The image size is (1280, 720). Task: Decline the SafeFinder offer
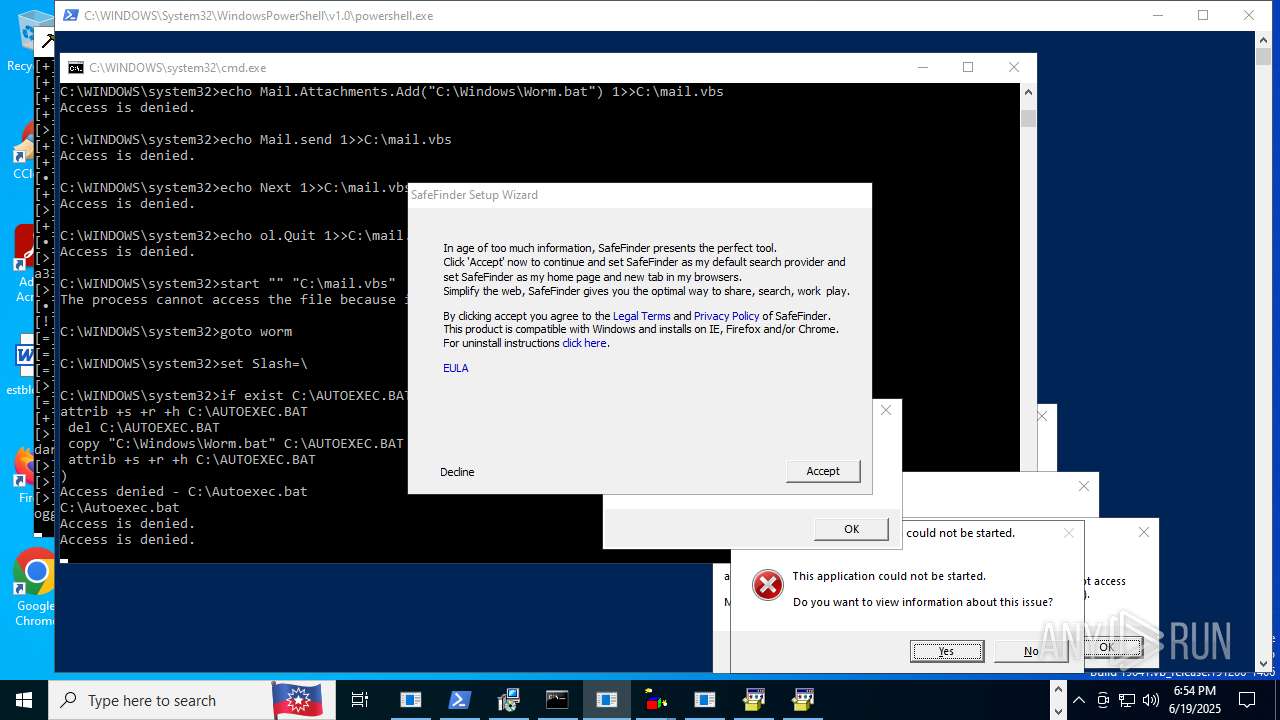(x=457, y=472)
